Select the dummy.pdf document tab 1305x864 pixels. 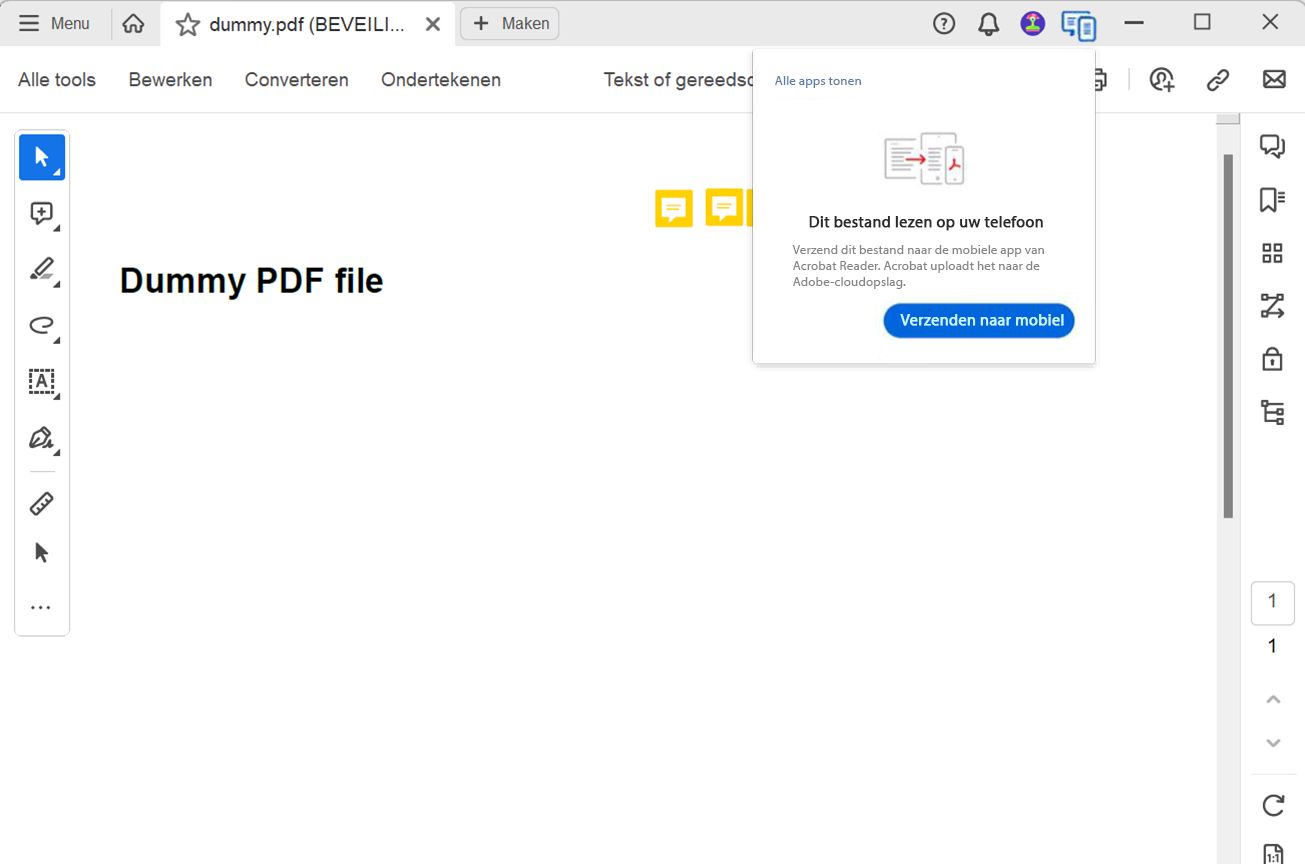tap(307, 24)
